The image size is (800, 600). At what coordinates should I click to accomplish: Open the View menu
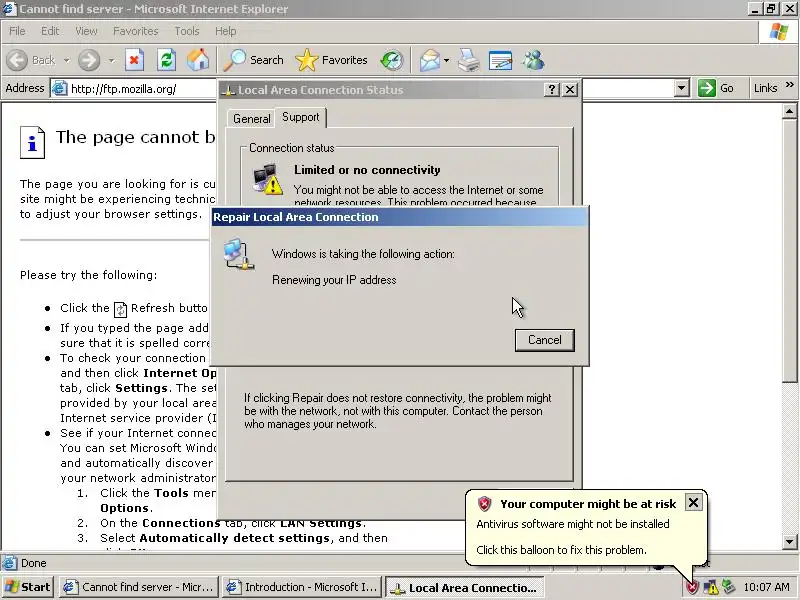click(x=86, y=31)
